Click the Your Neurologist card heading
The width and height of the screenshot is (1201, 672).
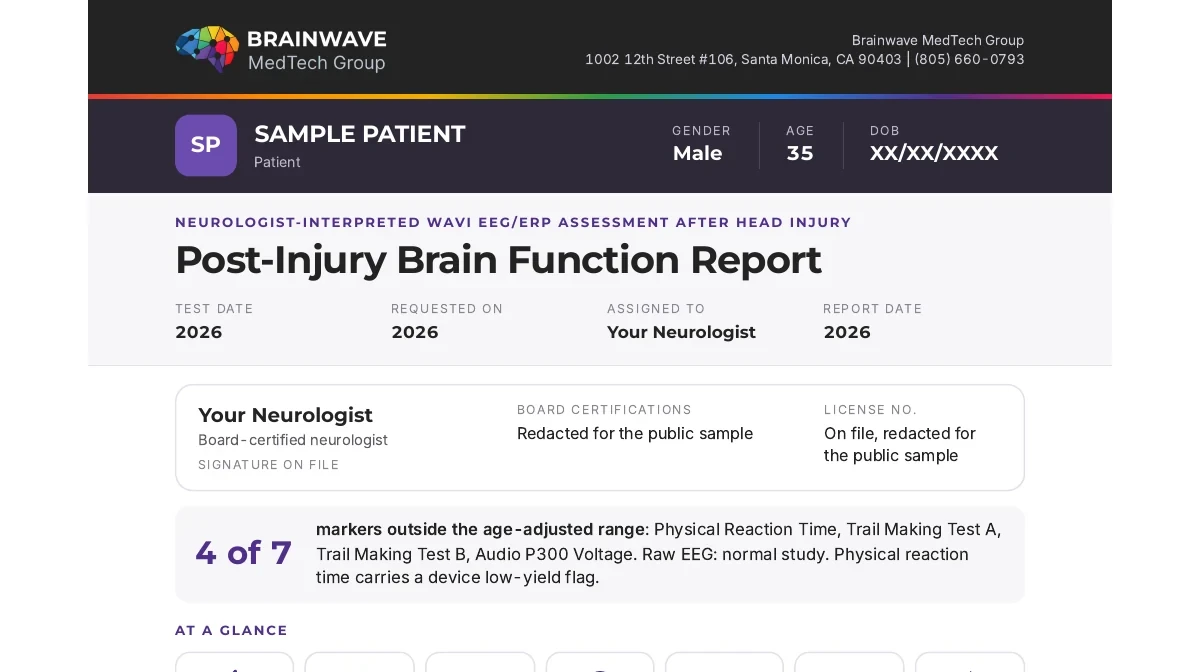[x=285, y=415]
